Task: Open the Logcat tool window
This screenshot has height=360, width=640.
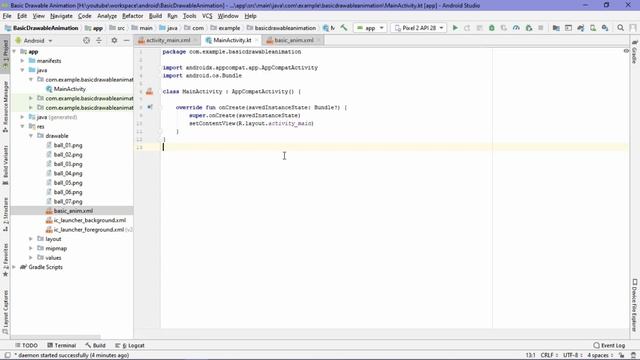Action: tap(130, 345)
